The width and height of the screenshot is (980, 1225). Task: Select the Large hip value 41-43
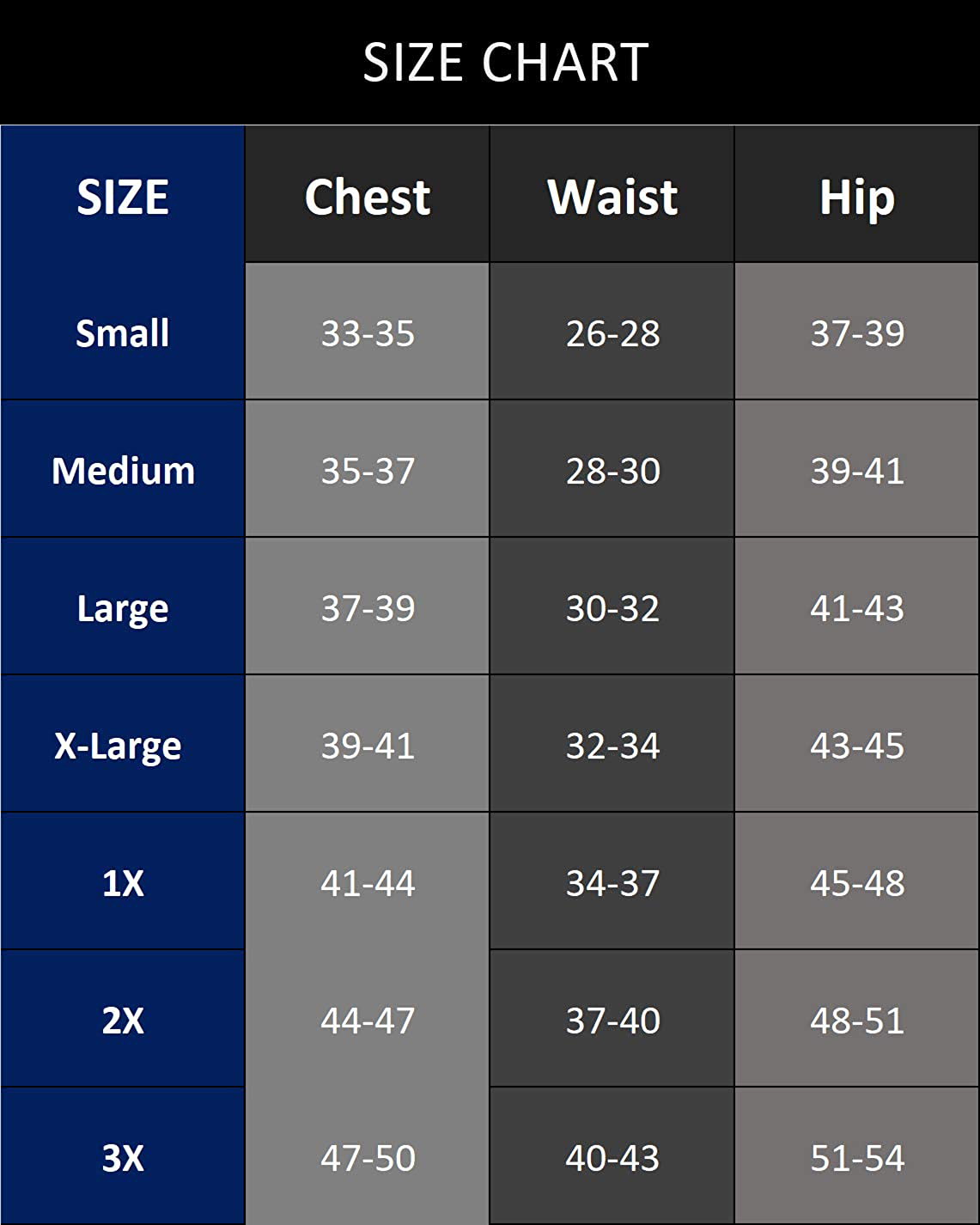pyautogui.click(x=857, y=608)
